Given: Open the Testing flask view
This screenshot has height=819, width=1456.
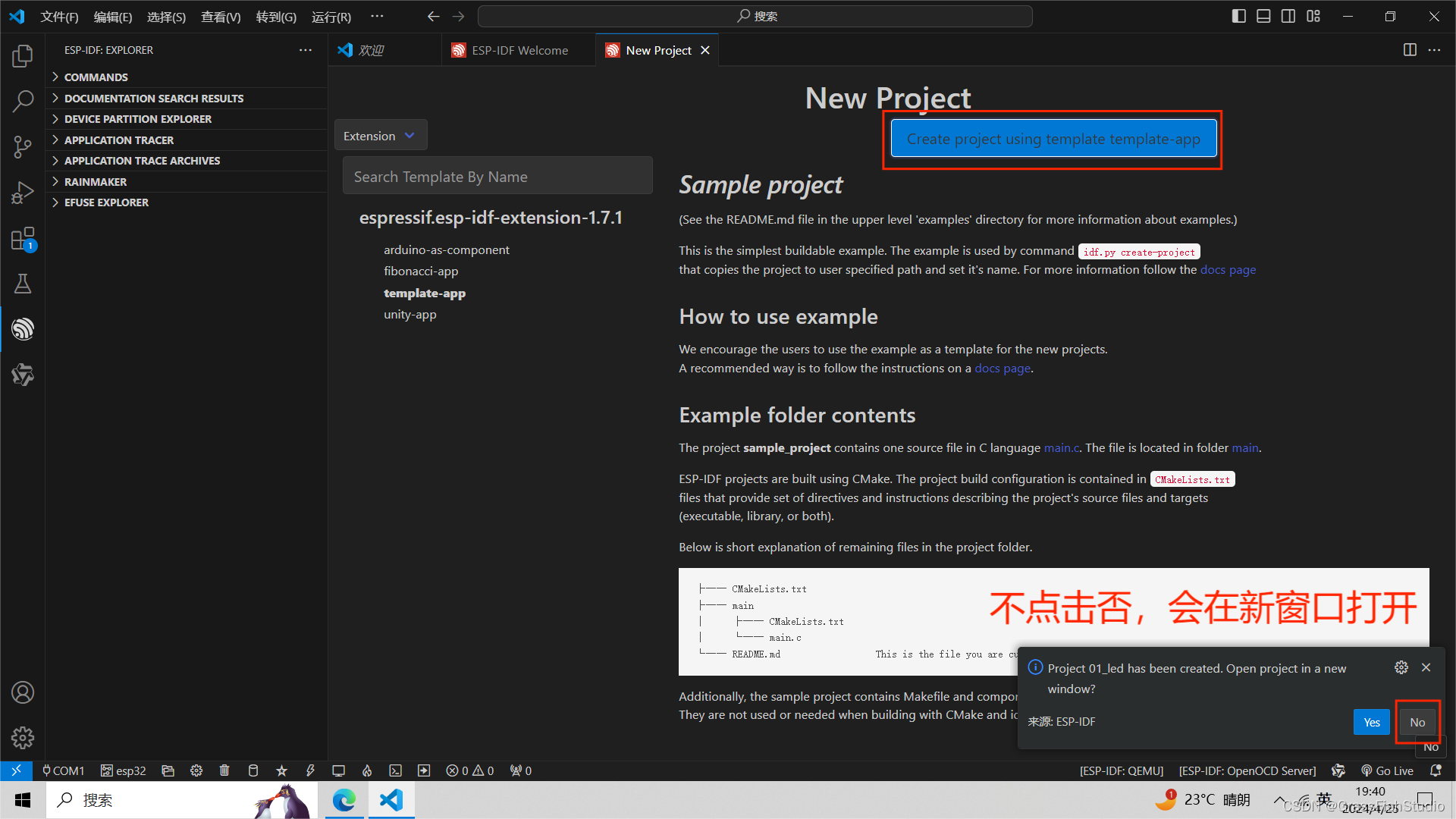Looking at the screenshot, I should (23, 284).
